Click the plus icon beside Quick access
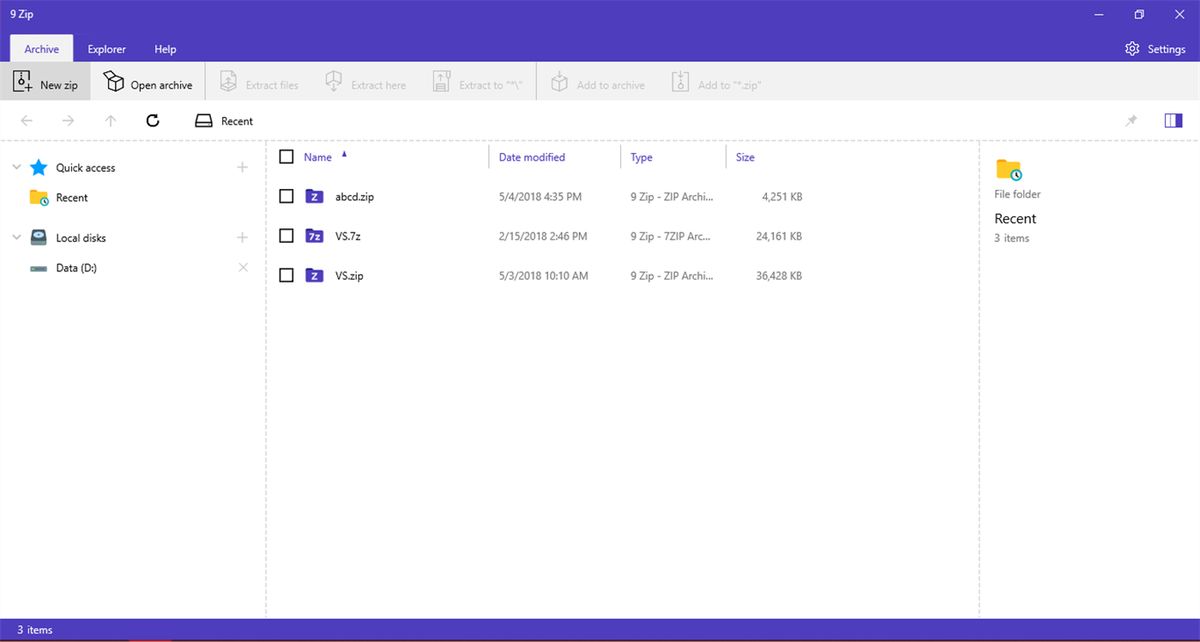 pyautogui.click(x=242, y=168)
